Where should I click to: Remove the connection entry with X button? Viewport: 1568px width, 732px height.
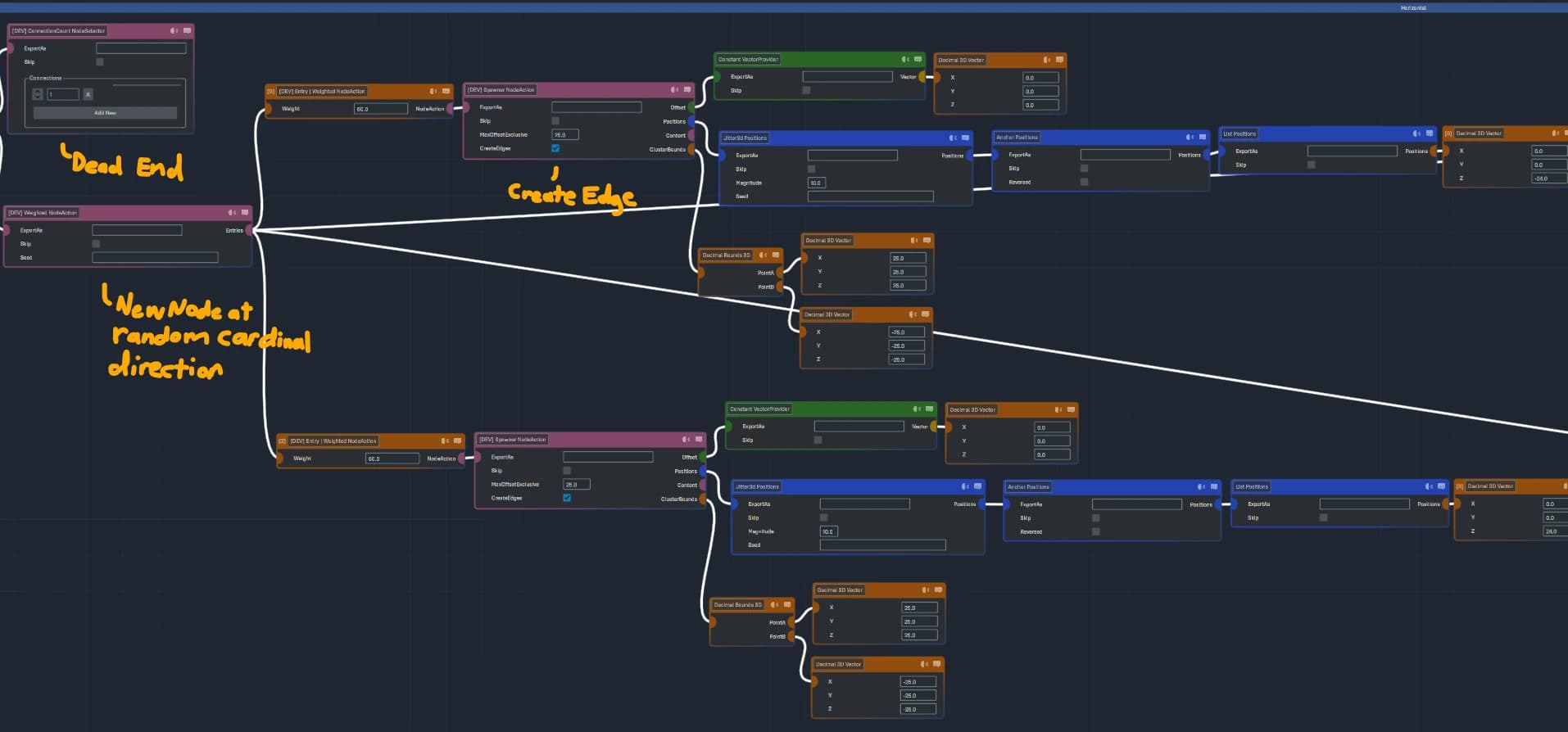pyautogui.click(x=88, y=94)
